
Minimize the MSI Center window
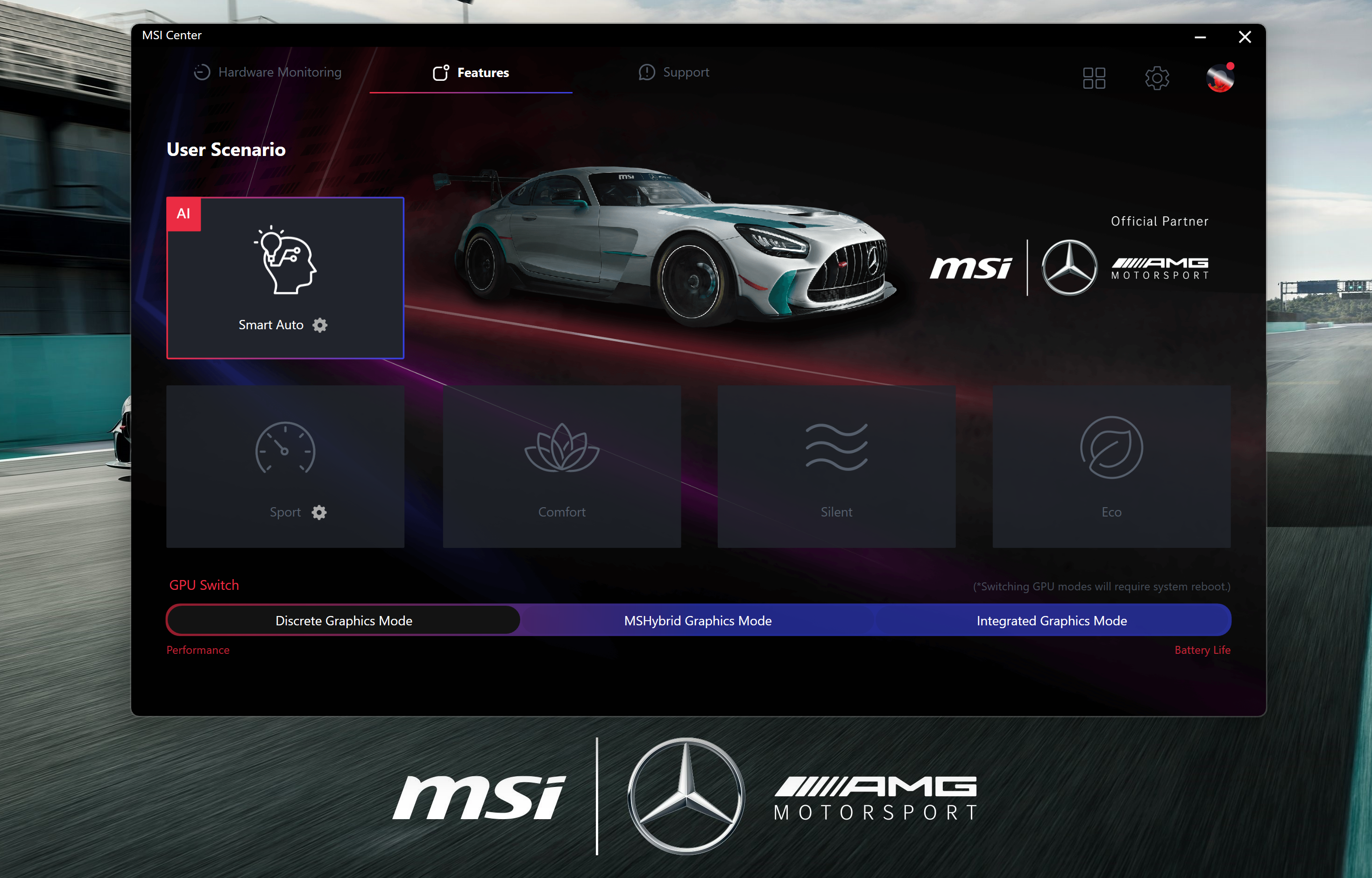coord(1200,37)
